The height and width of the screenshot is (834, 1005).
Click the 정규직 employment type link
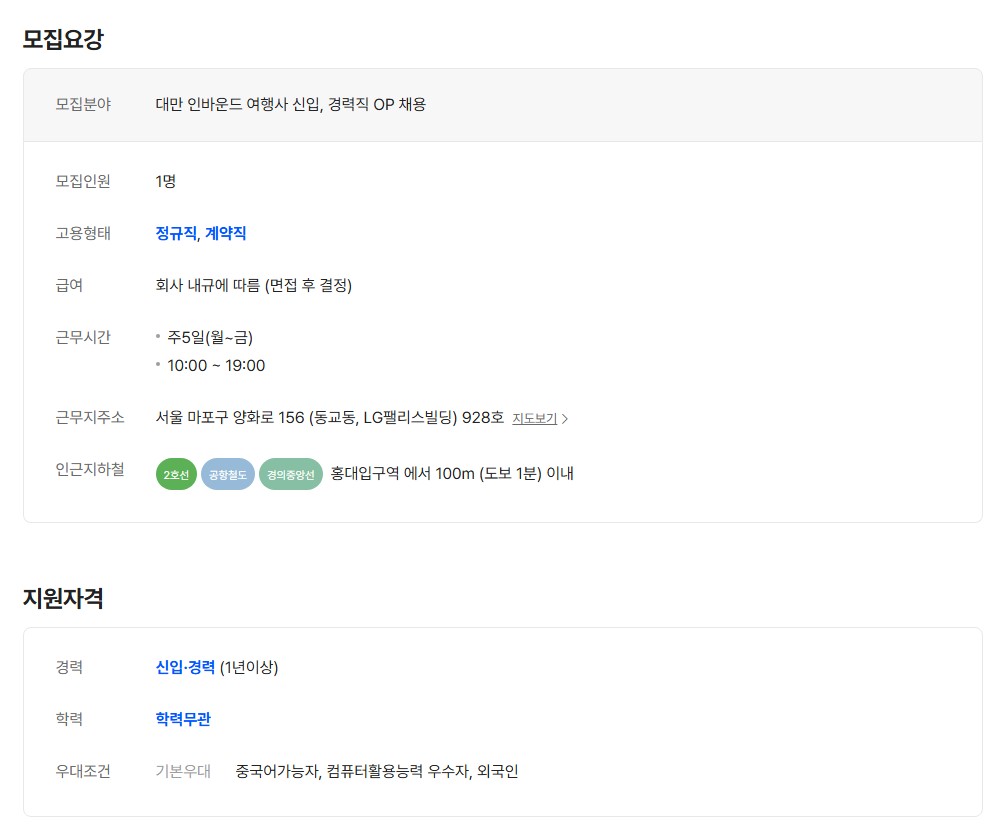[176, 233]
